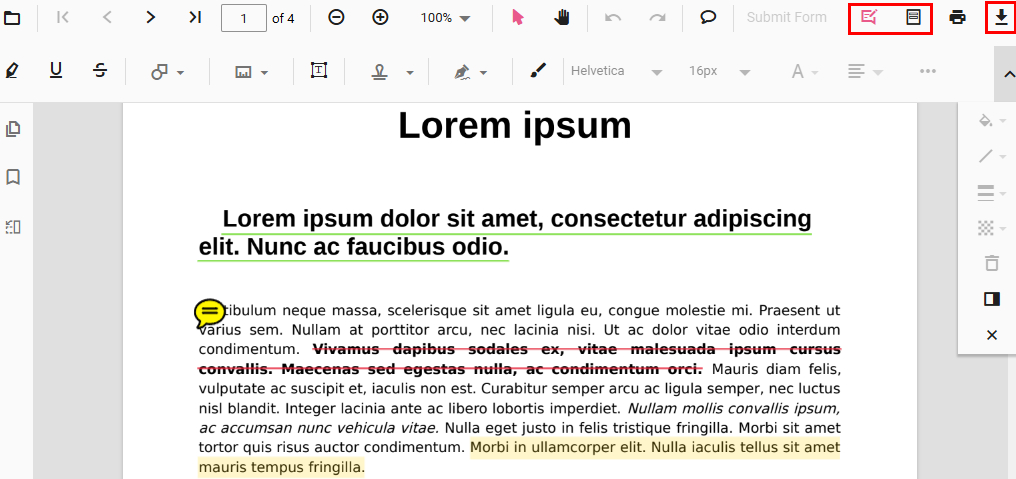Image resolution: width=1016 pixels, height=479 pixels.
Task: Delete the selected annotation with trash icon
Action: click(x=991, y=263)
